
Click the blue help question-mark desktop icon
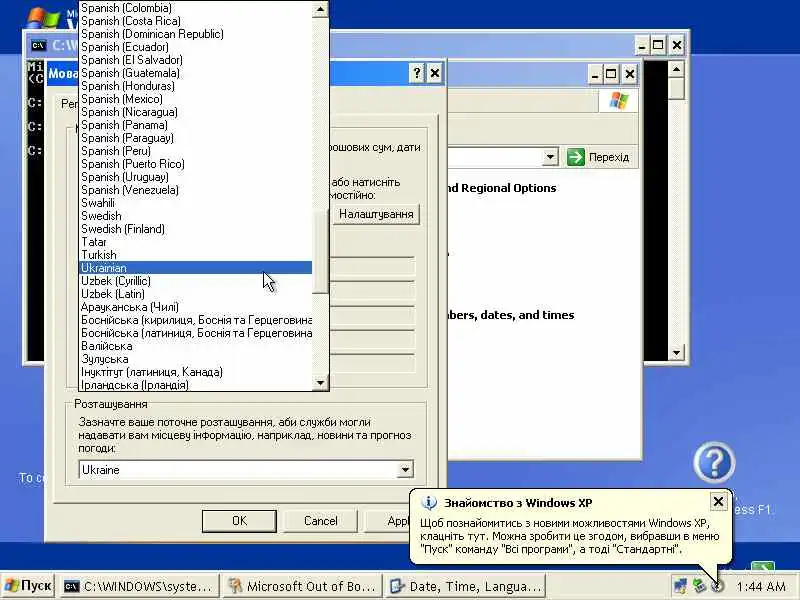click(x=714, y=462)
